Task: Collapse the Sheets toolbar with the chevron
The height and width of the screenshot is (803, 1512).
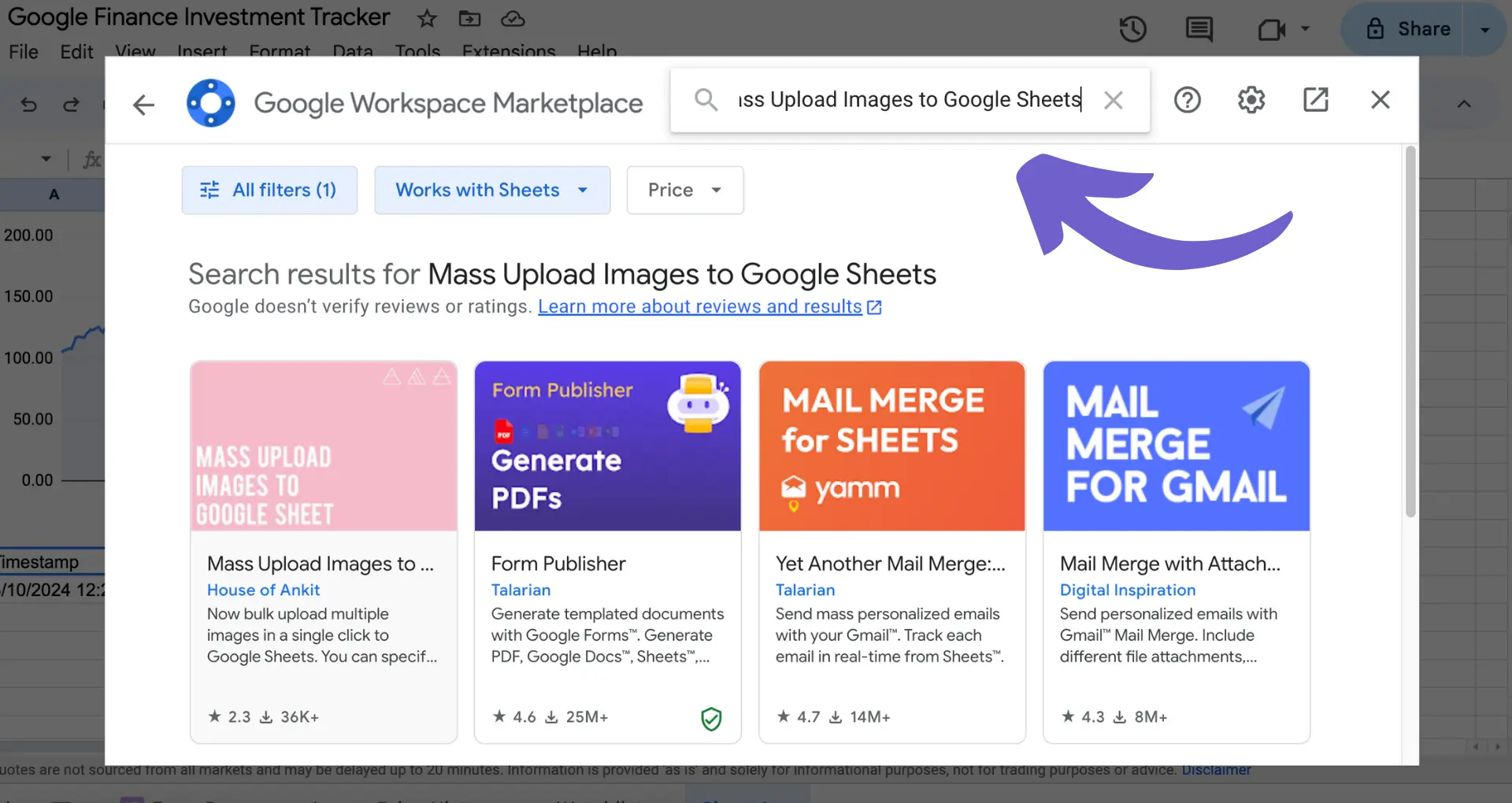Action: (1464, 104)
